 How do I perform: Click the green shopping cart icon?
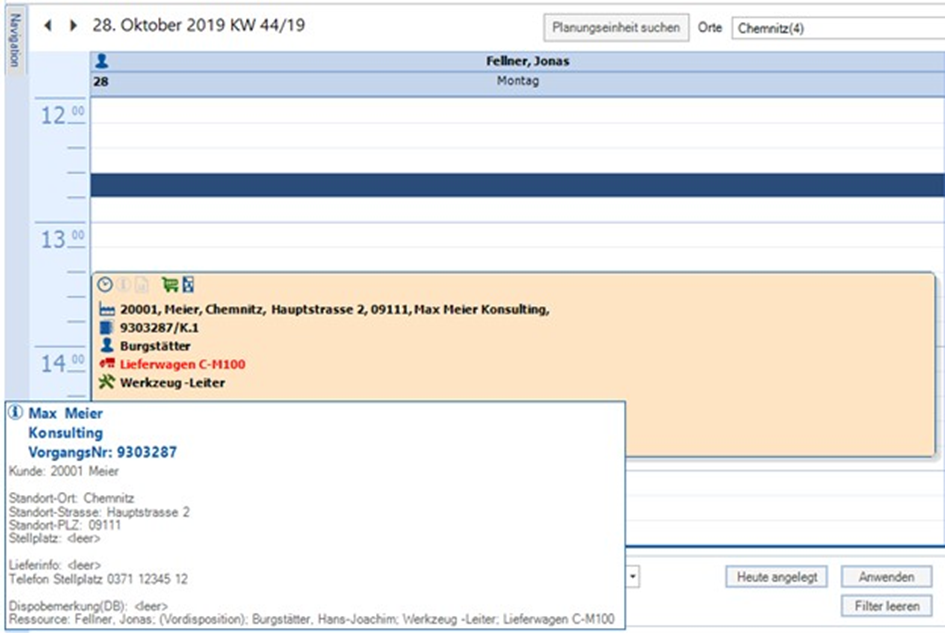click(170, 285)
